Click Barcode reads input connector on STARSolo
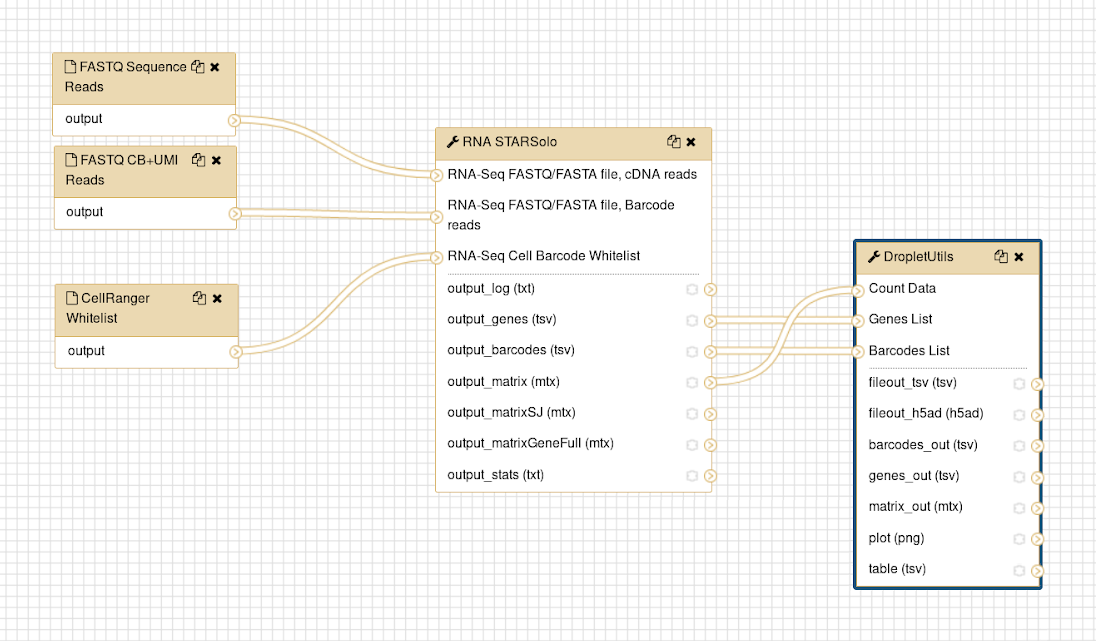This screenshot has width=1096, height=641. (x=436, y=217)
